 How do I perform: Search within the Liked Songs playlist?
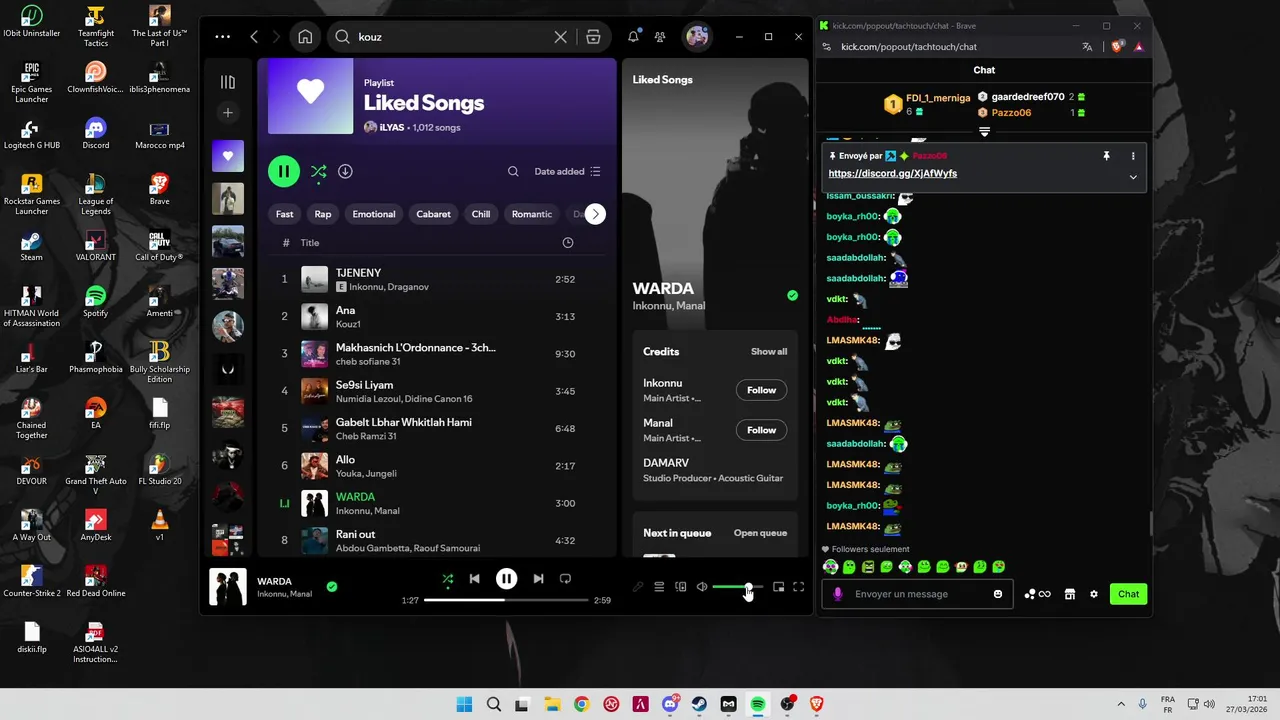(513, 171)
